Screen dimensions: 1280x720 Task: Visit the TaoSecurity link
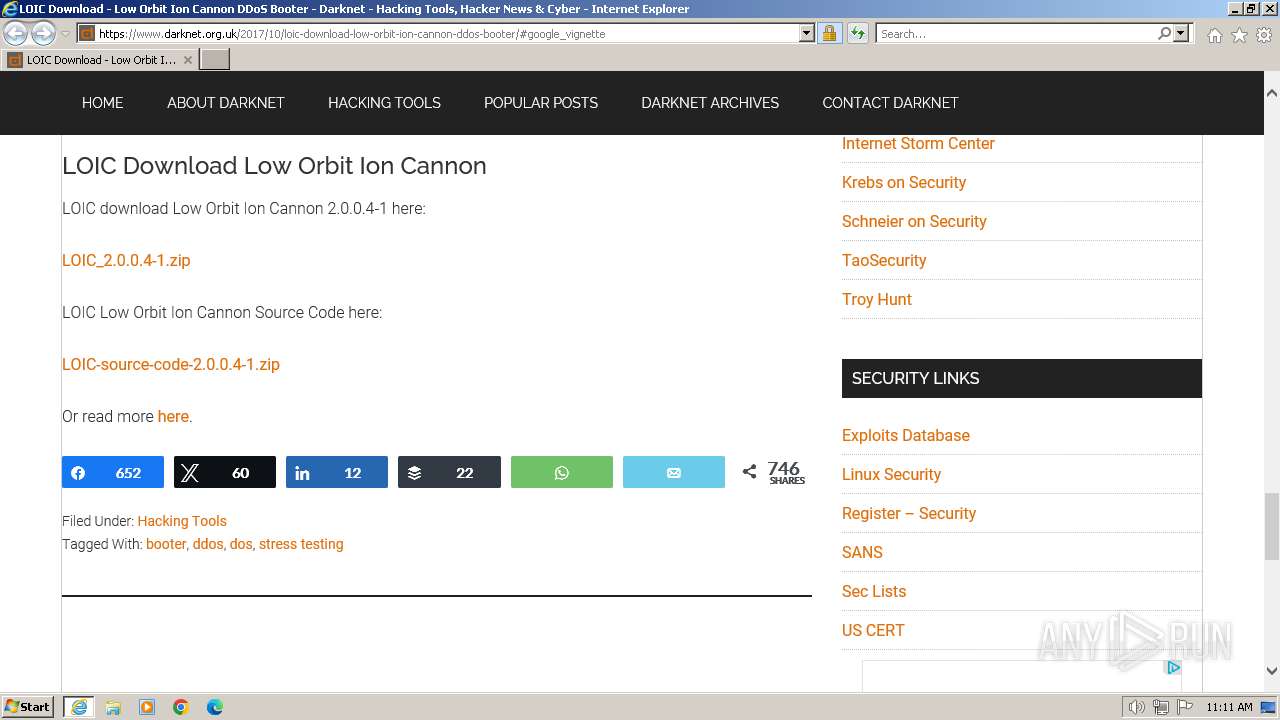884,260
